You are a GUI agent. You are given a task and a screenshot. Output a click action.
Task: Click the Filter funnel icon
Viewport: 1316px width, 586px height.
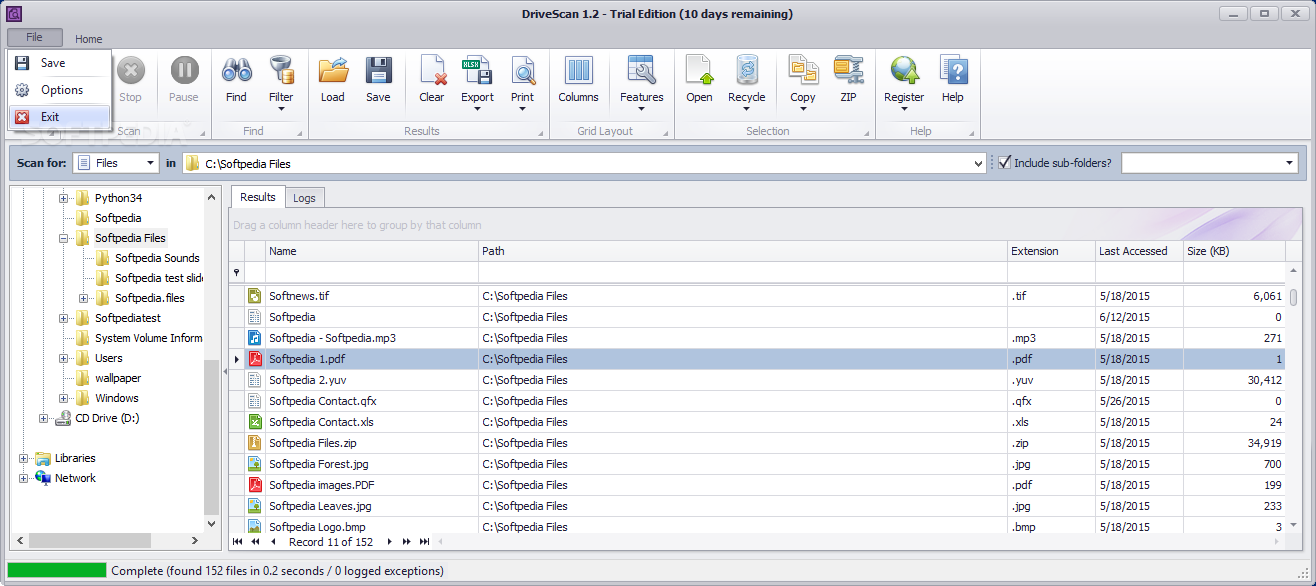[281, 70]
